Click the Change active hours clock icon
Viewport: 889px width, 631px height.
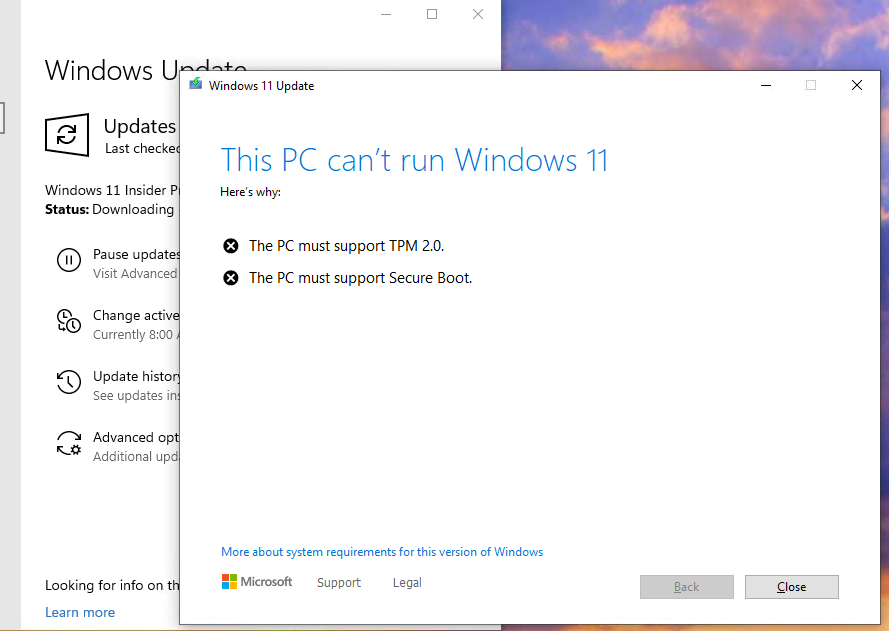coord(68,321)
